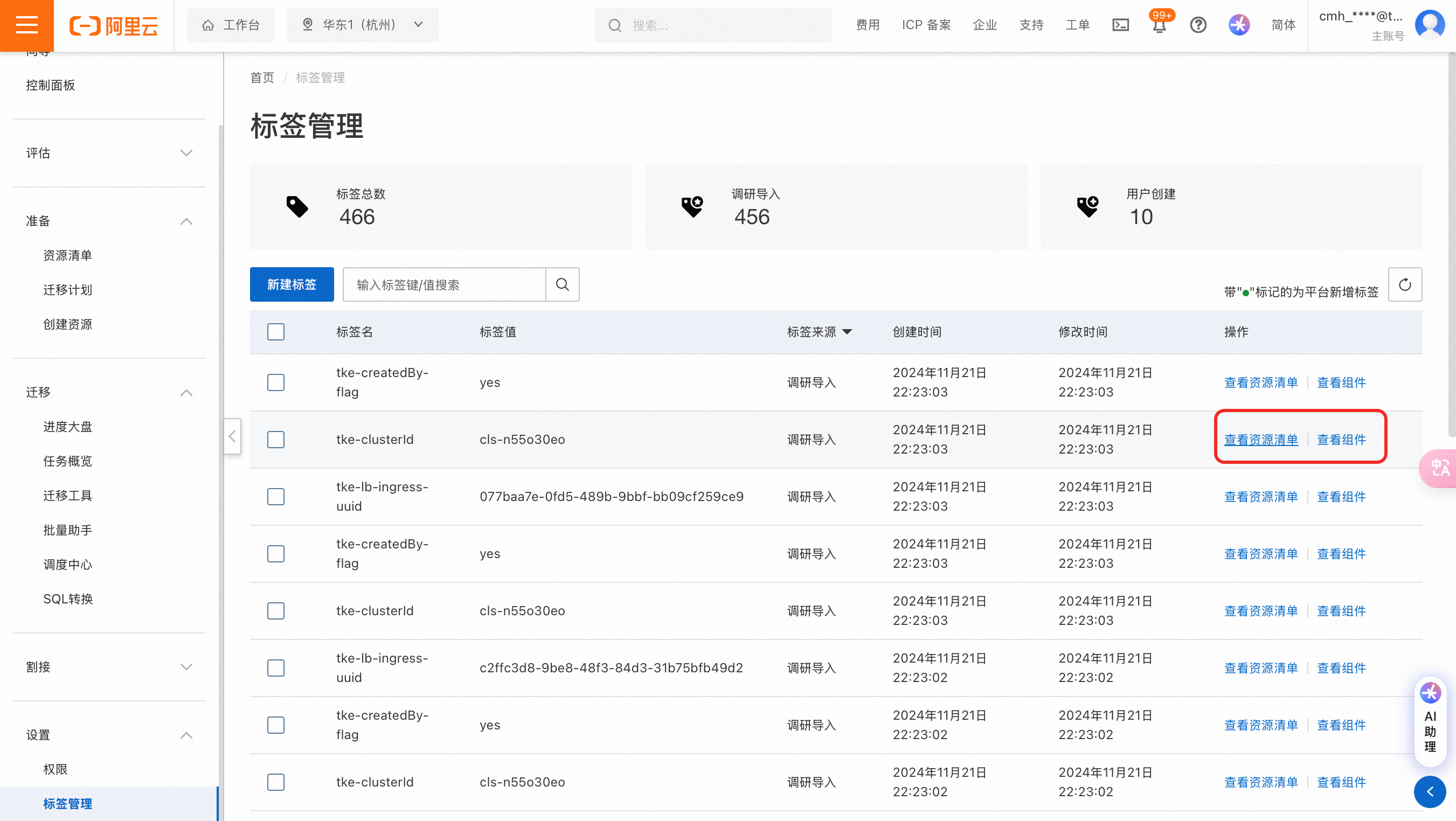1456x821 pixels.
Task: Click the top 搜索 search box
Action: [713, 25]
